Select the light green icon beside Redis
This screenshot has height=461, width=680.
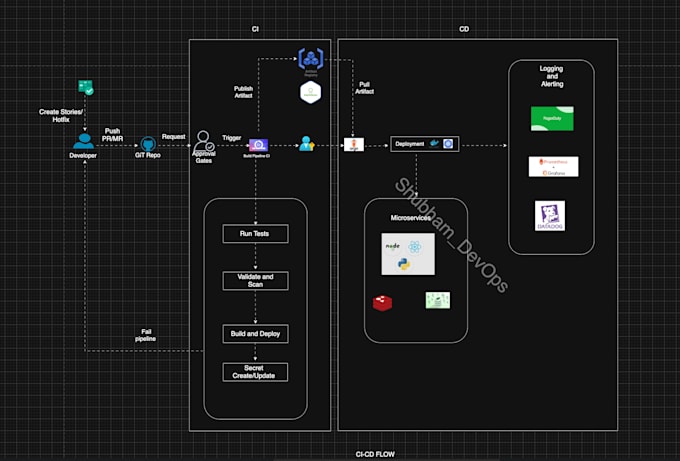pos(438,300)
